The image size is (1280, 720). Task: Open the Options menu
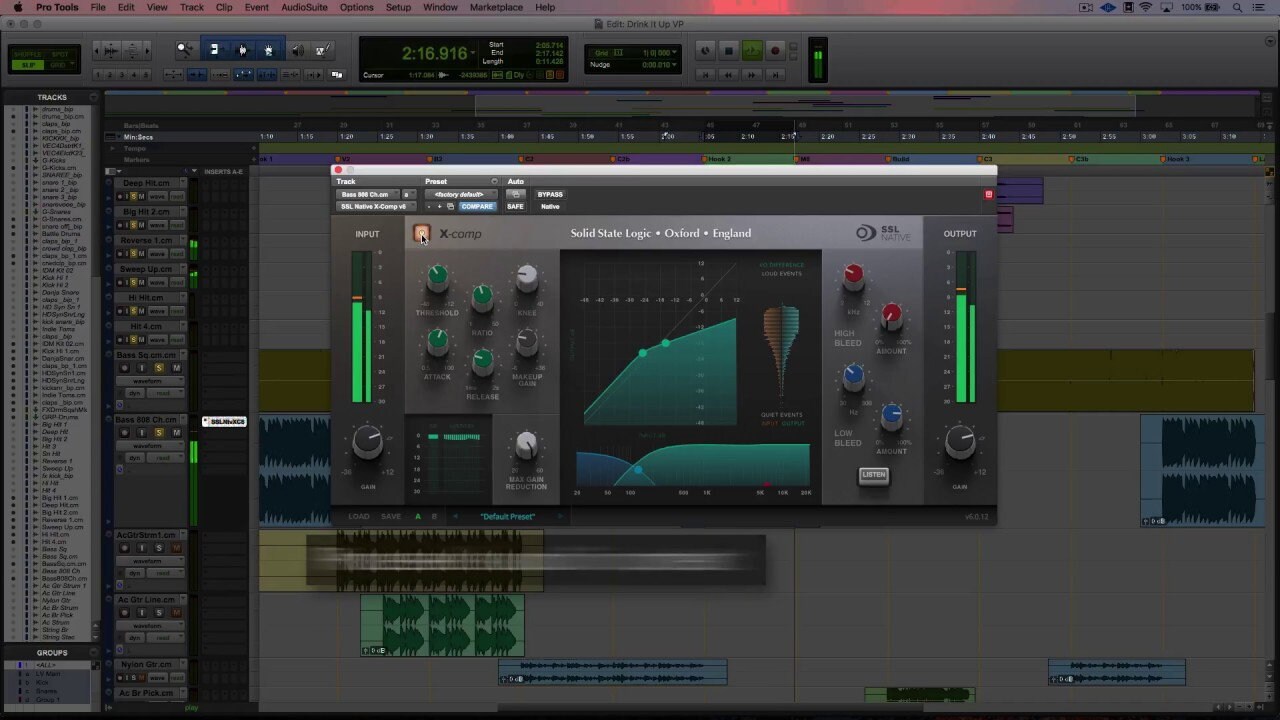point(356,7)
